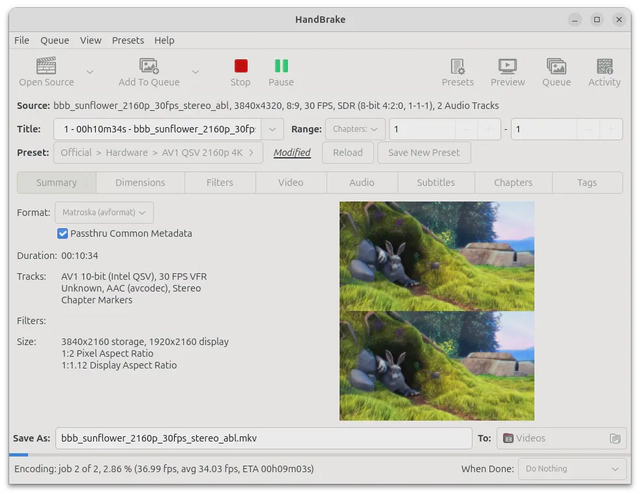
Task: Click the encoding progress bar
Action: coord(320,455)
